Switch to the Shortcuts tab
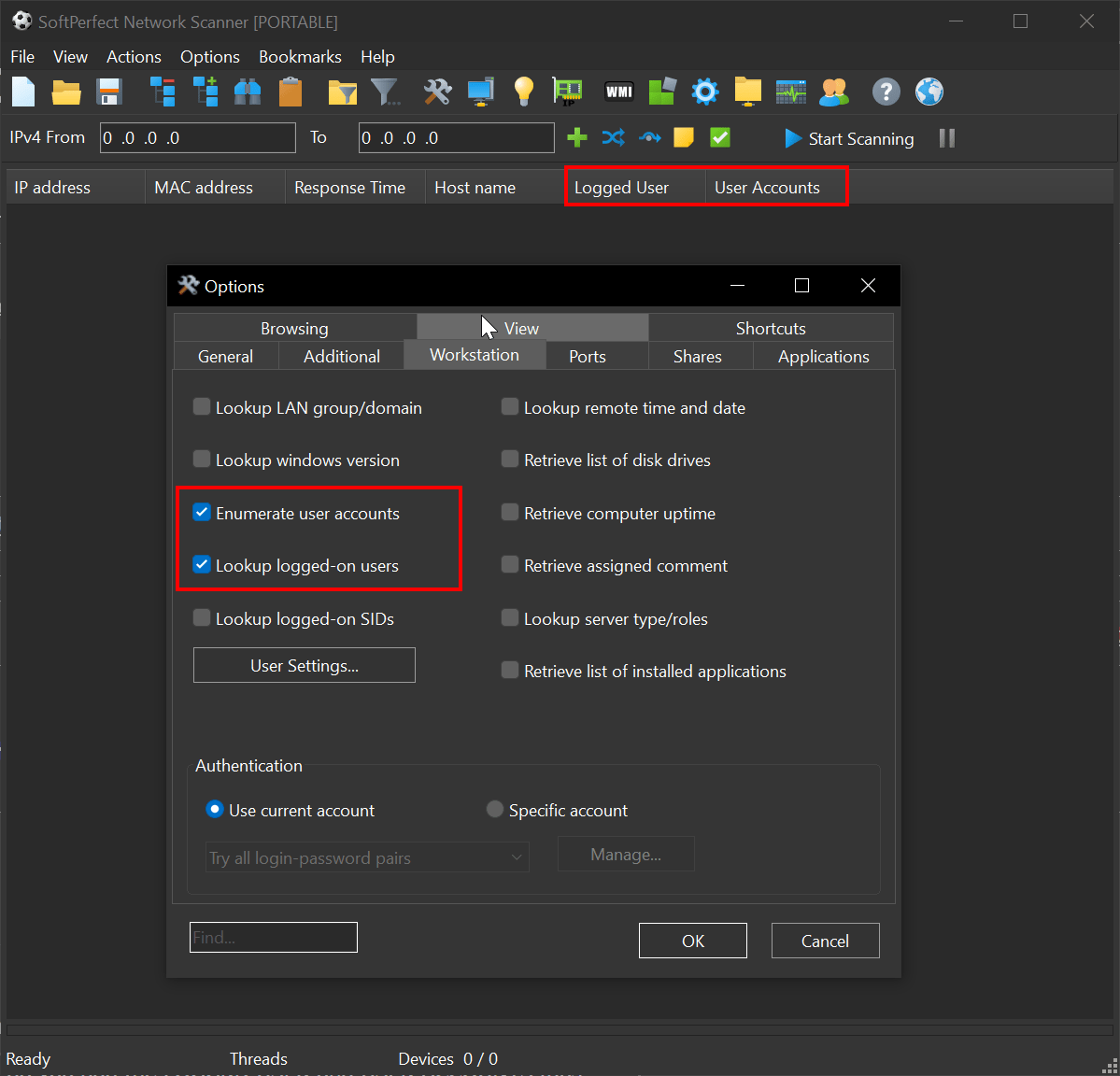1120x1076 pixels. [x=771, y=329]
